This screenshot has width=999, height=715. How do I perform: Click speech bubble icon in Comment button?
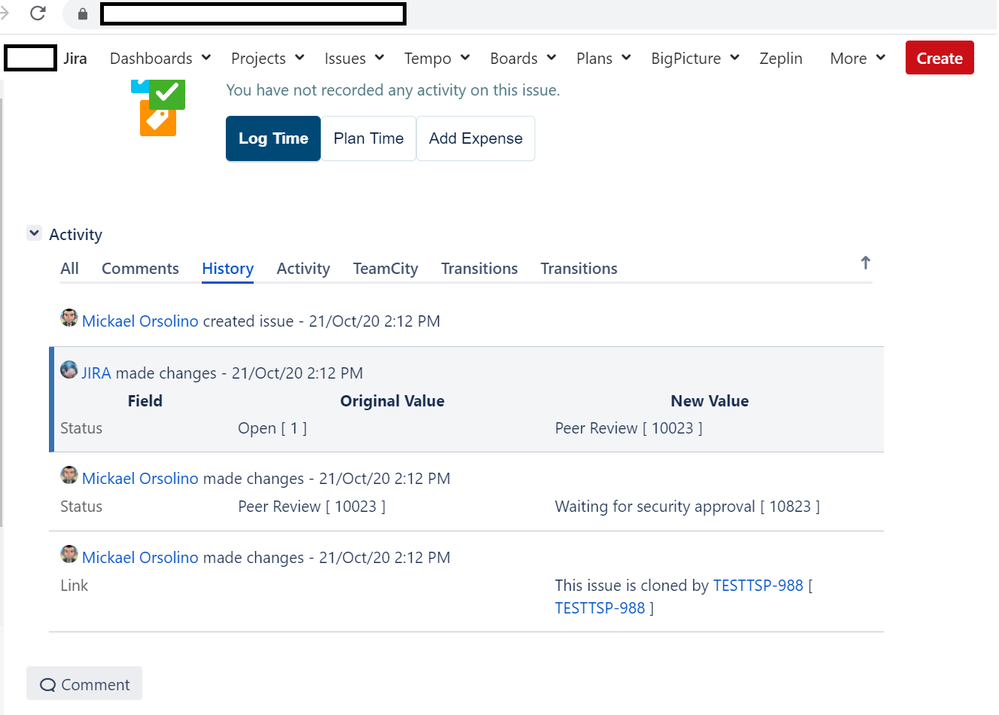coord(48,685)
